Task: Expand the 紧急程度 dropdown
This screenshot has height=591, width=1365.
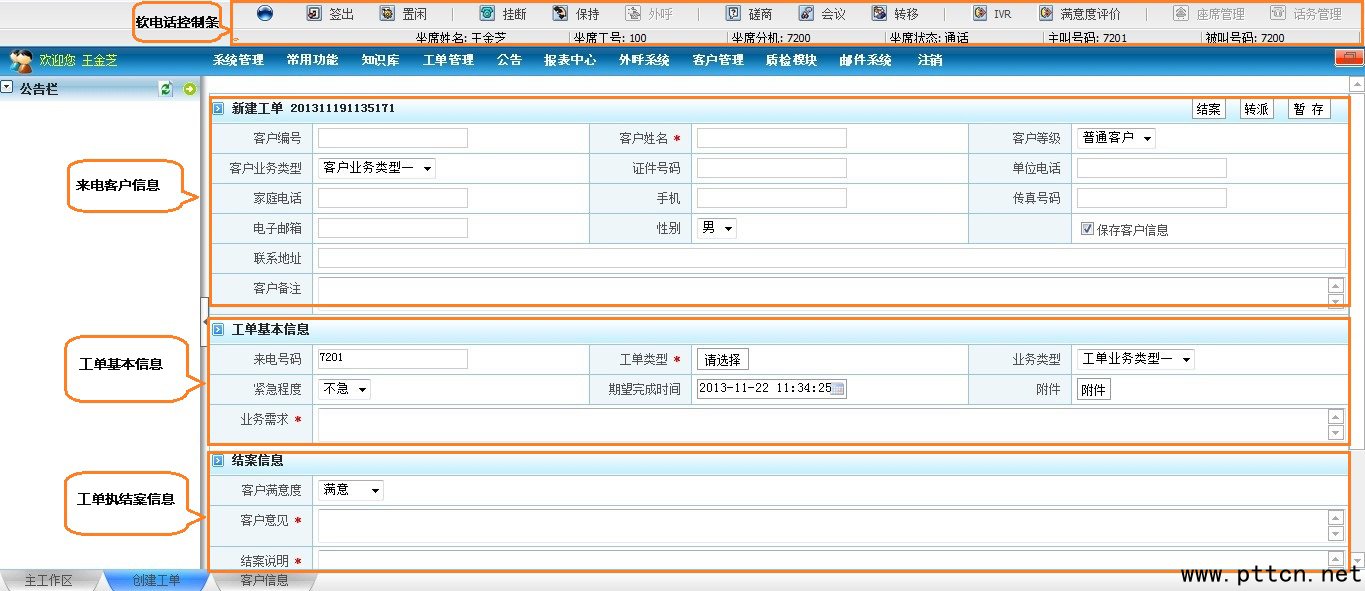Action: (344, 389)
